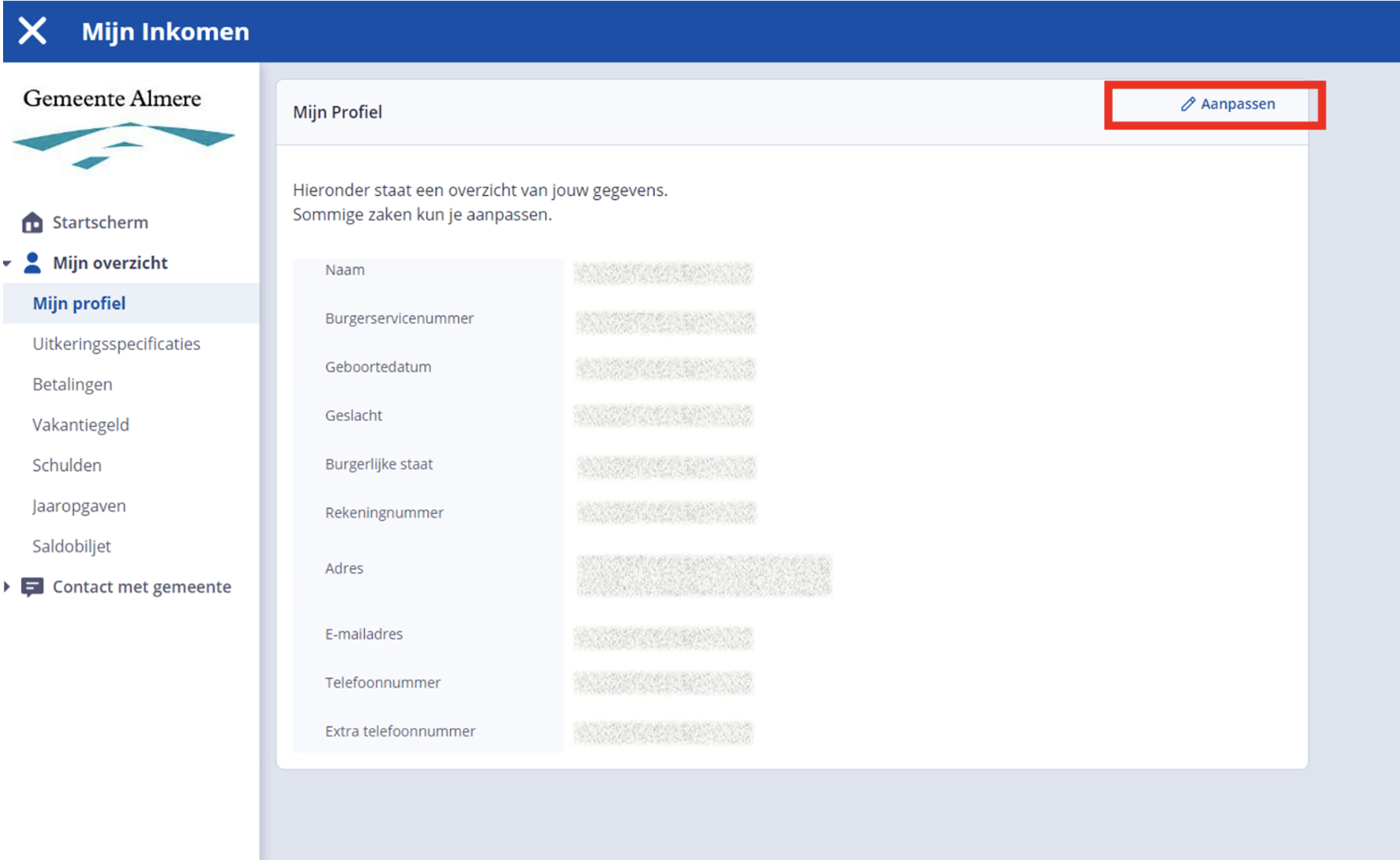The height and width of the screenshot is (860, 1400).
Task: Open the Vakantiegeld page
Action: [81, 425]
